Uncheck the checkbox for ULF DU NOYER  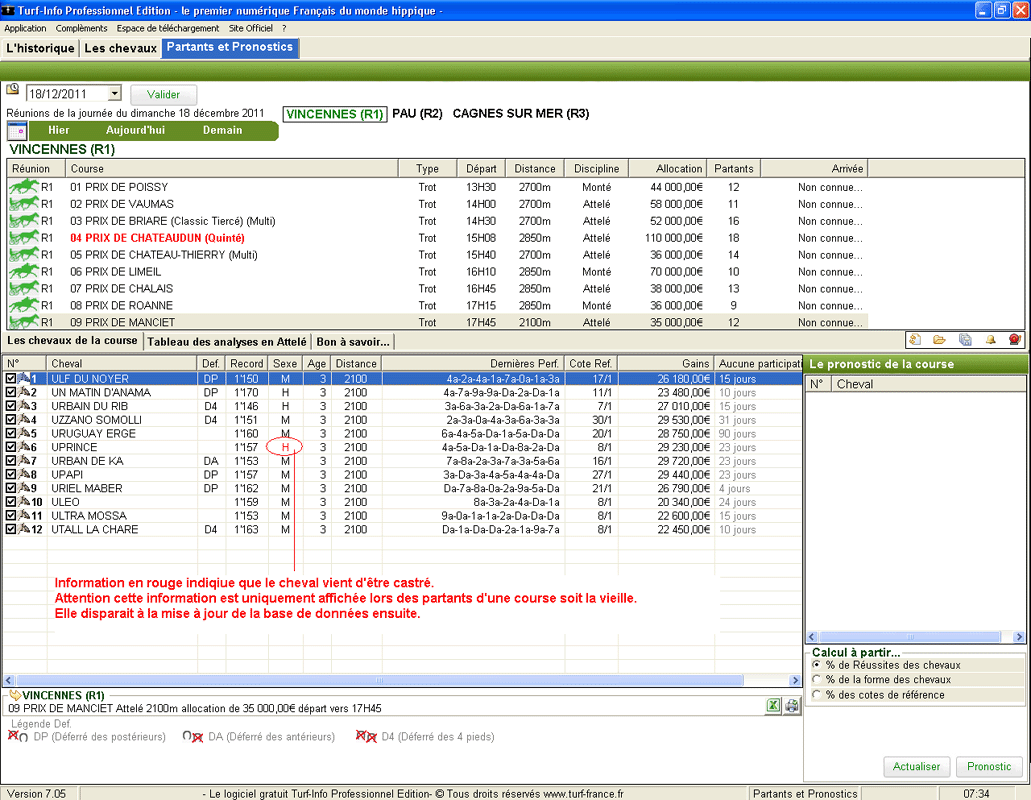tap(11, 379)
